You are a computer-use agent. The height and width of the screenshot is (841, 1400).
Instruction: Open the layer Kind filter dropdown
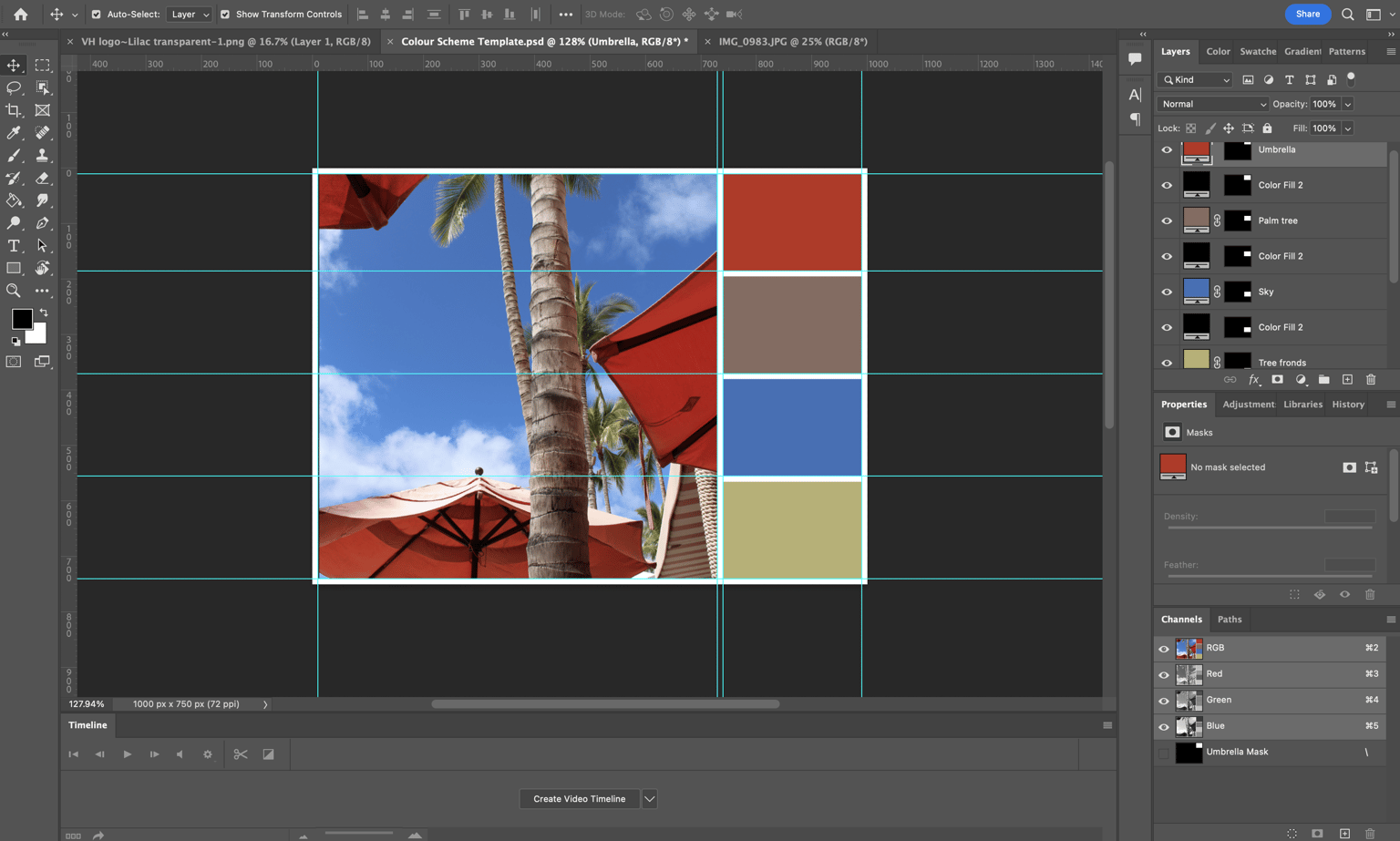click(1195, 80)
